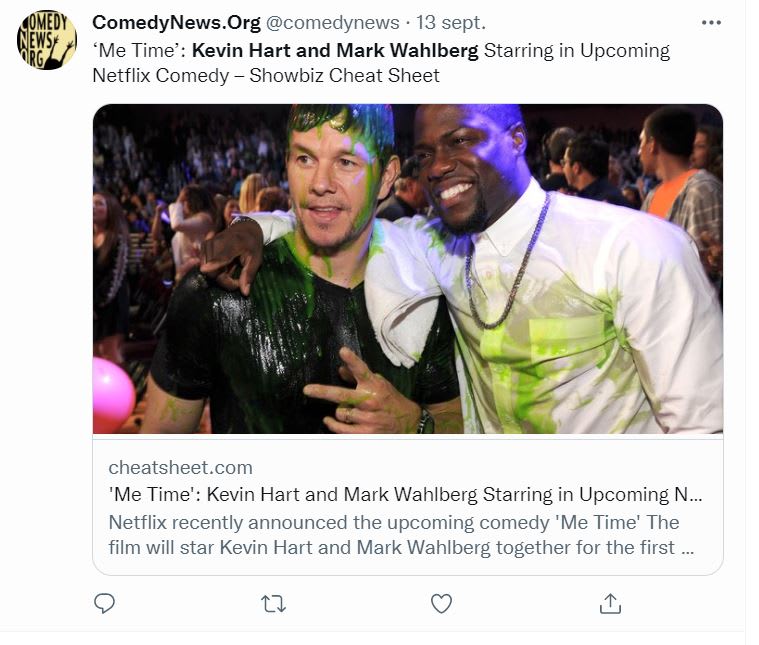Click the cheatsheet.com domain in the card
The width and height of the screenshot is (759, 645).
(x=180, y=467)
